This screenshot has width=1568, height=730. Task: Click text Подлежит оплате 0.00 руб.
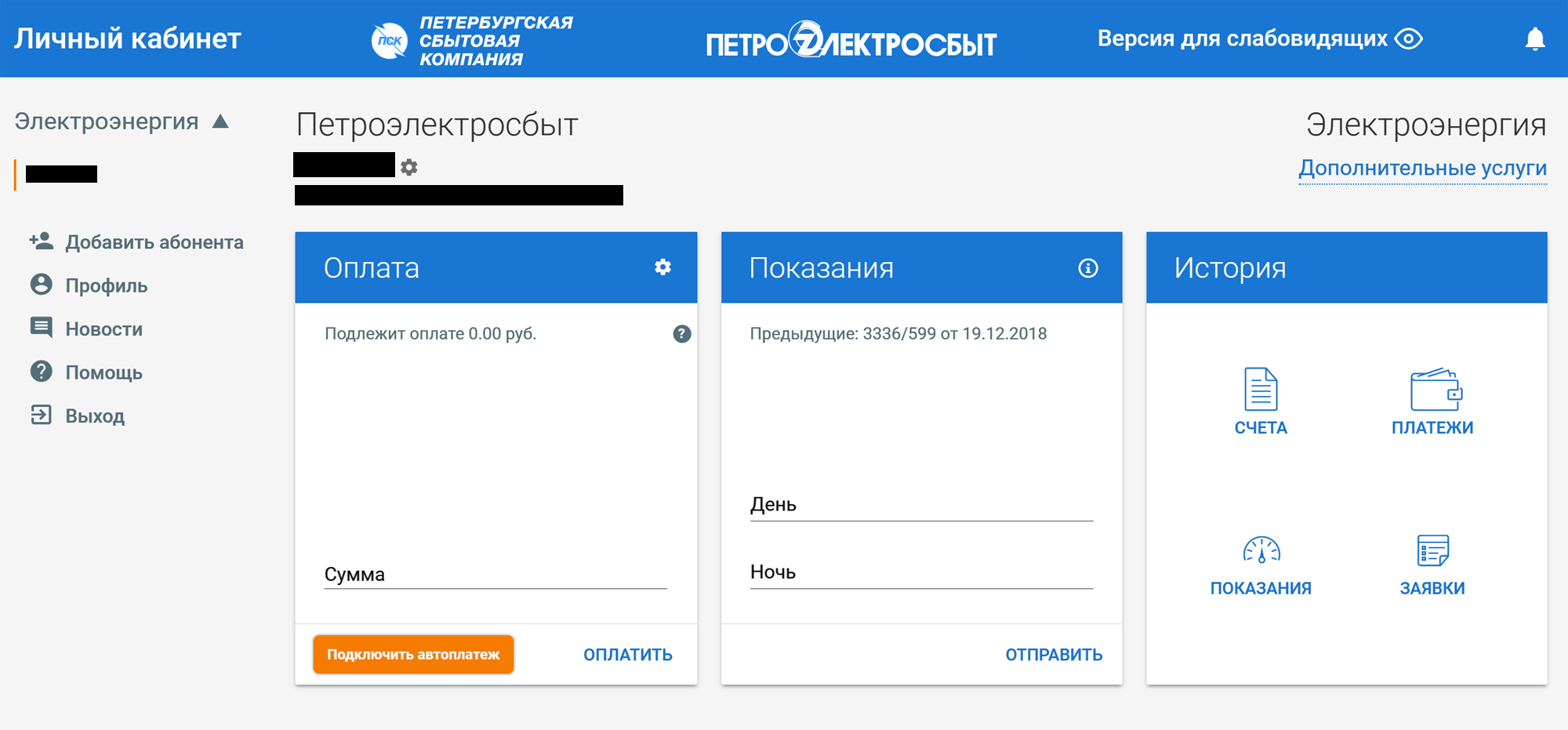click(x=430, y=334)
